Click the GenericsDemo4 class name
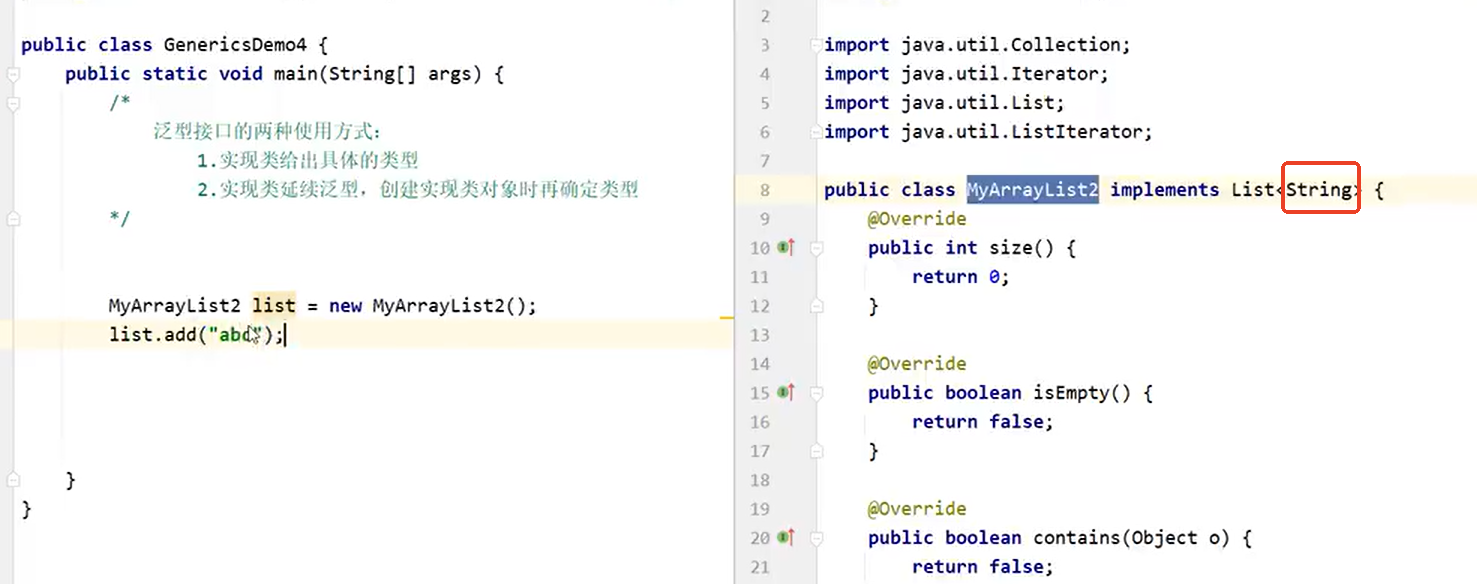Screen dimensions: 1477x584 [235, 45]
